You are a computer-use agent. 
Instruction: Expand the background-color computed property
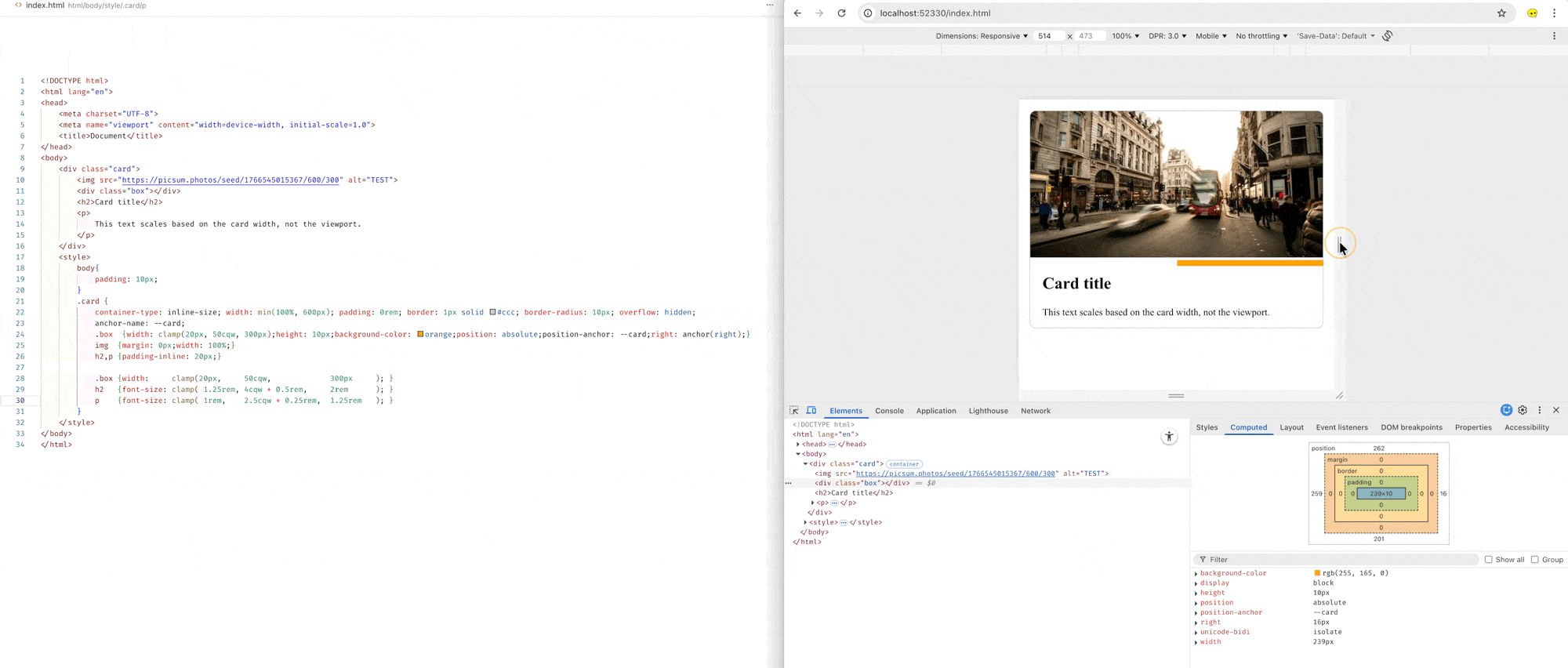pos(1196,574)
